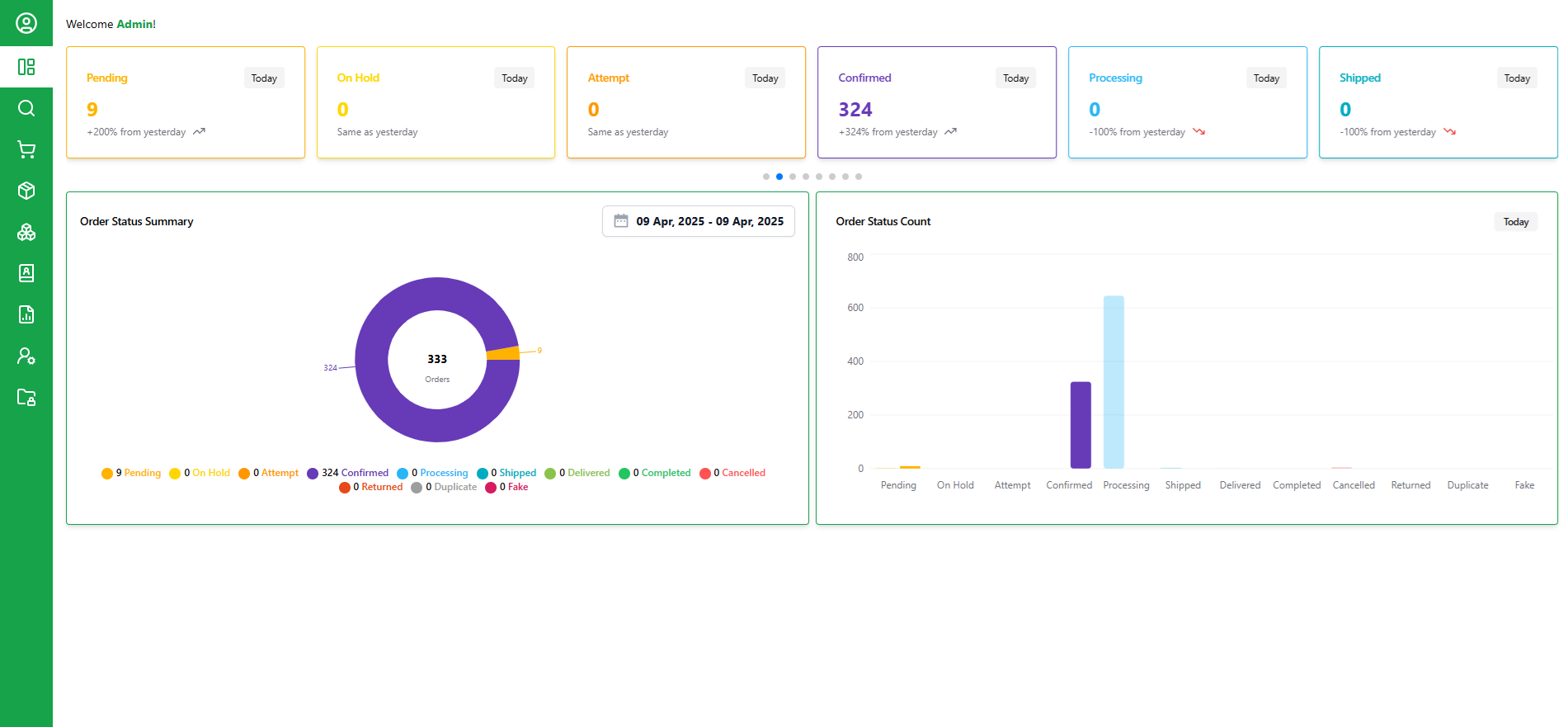Image resolution: width=1568 pixels, height=727 pixels.
Task: Toggle the Pending legend entry off
Action: click(x=131, y=473)
